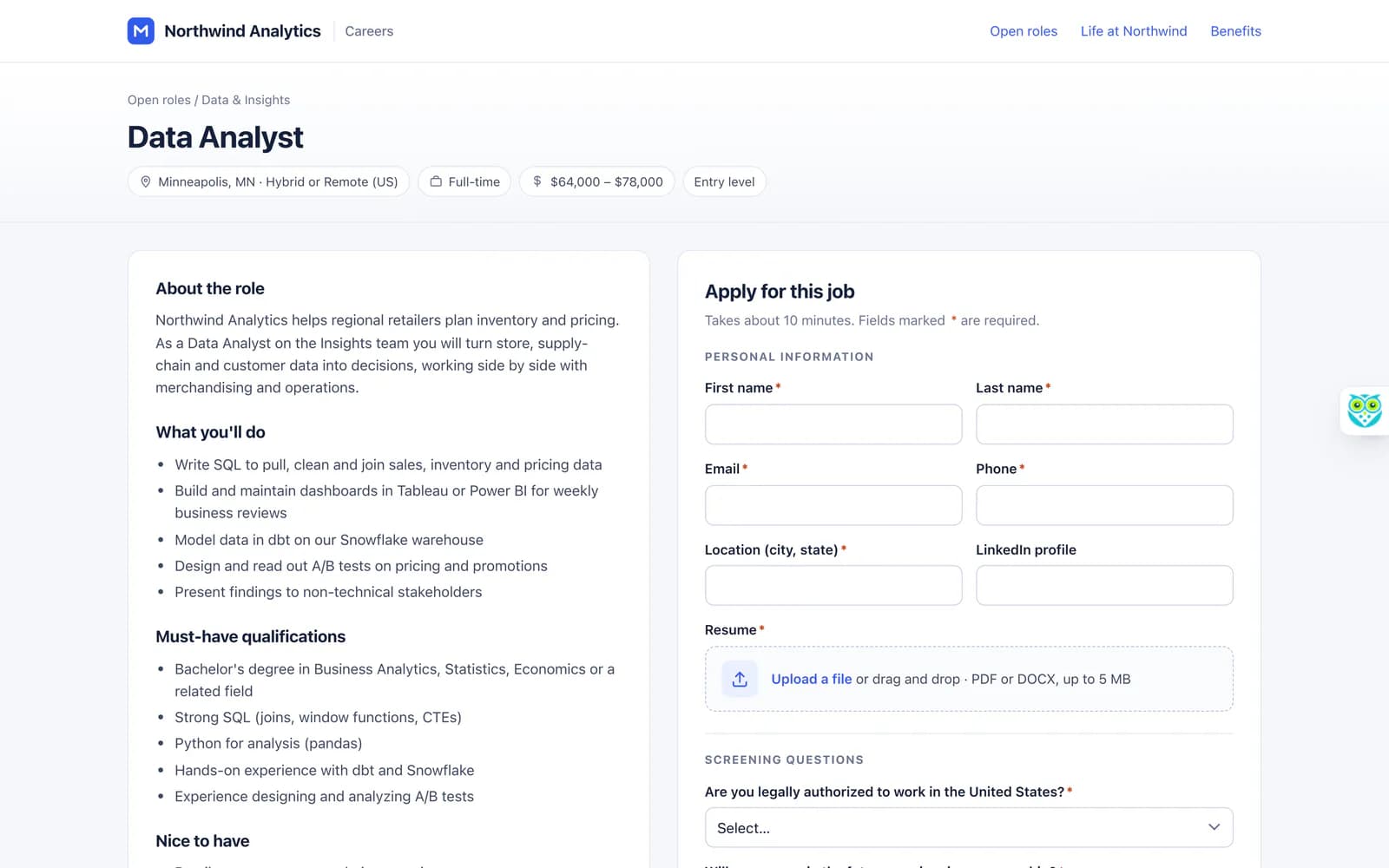Click the Full-time tag text
Viewport: 1389px width, 868px height.
click(474, 181)
